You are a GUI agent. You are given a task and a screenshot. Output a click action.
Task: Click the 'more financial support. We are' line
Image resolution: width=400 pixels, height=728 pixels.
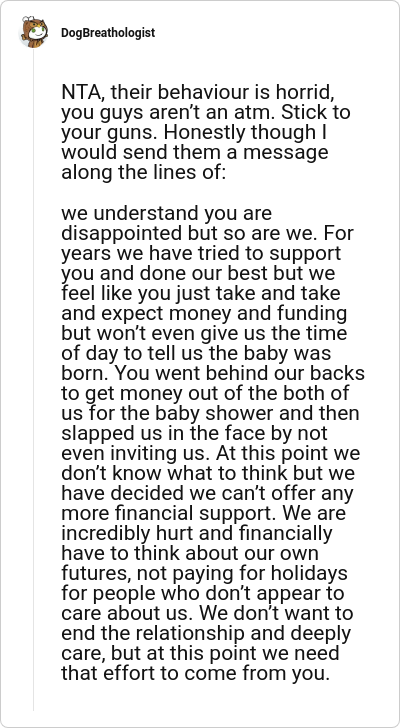(x=203, y=513)
